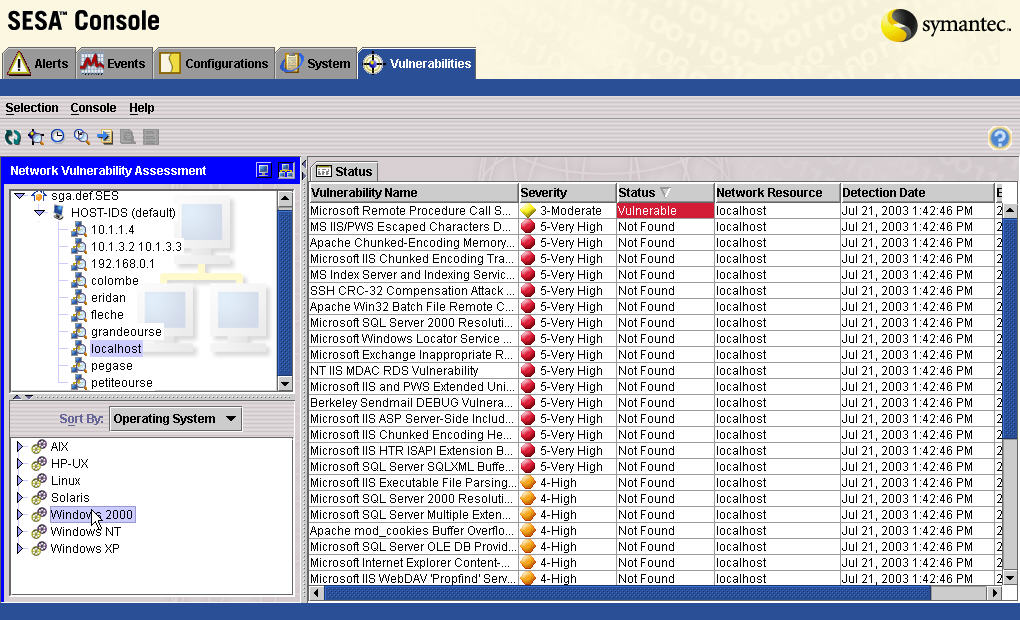The height and width of the screenshot is (620, 1020).
Task: Click the down arrow of the host tree scrollbar
Action: click(285, 384)
